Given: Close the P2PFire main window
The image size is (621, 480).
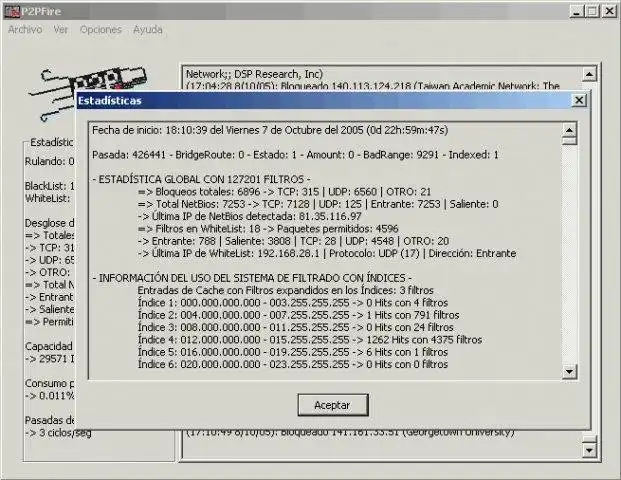Looking at the screenshot, I should [x=610, y=11].
